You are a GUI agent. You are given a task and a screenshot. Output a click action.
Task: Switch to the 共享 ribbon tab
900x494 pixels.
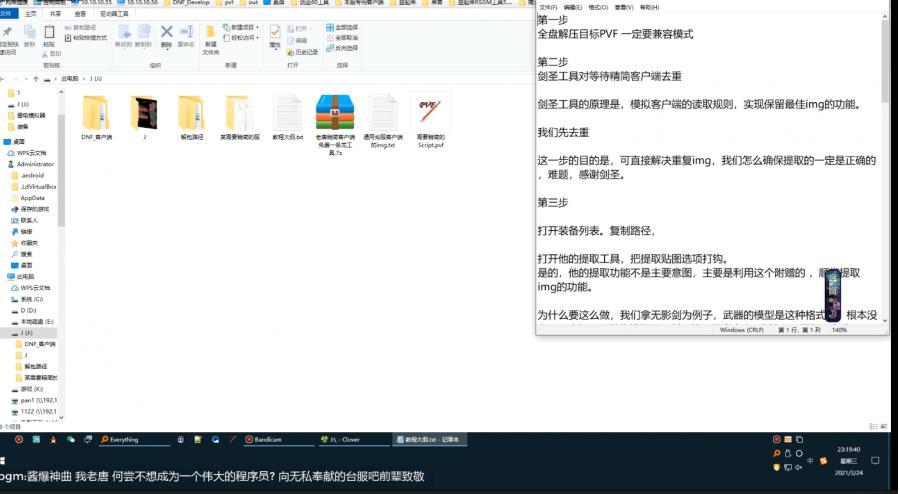[x=55, y=13]
